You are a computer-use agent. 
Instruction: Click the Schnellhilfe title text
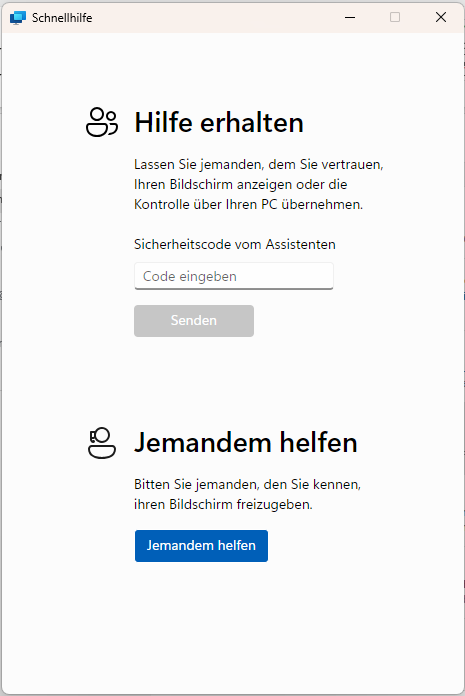pos(62,18)
